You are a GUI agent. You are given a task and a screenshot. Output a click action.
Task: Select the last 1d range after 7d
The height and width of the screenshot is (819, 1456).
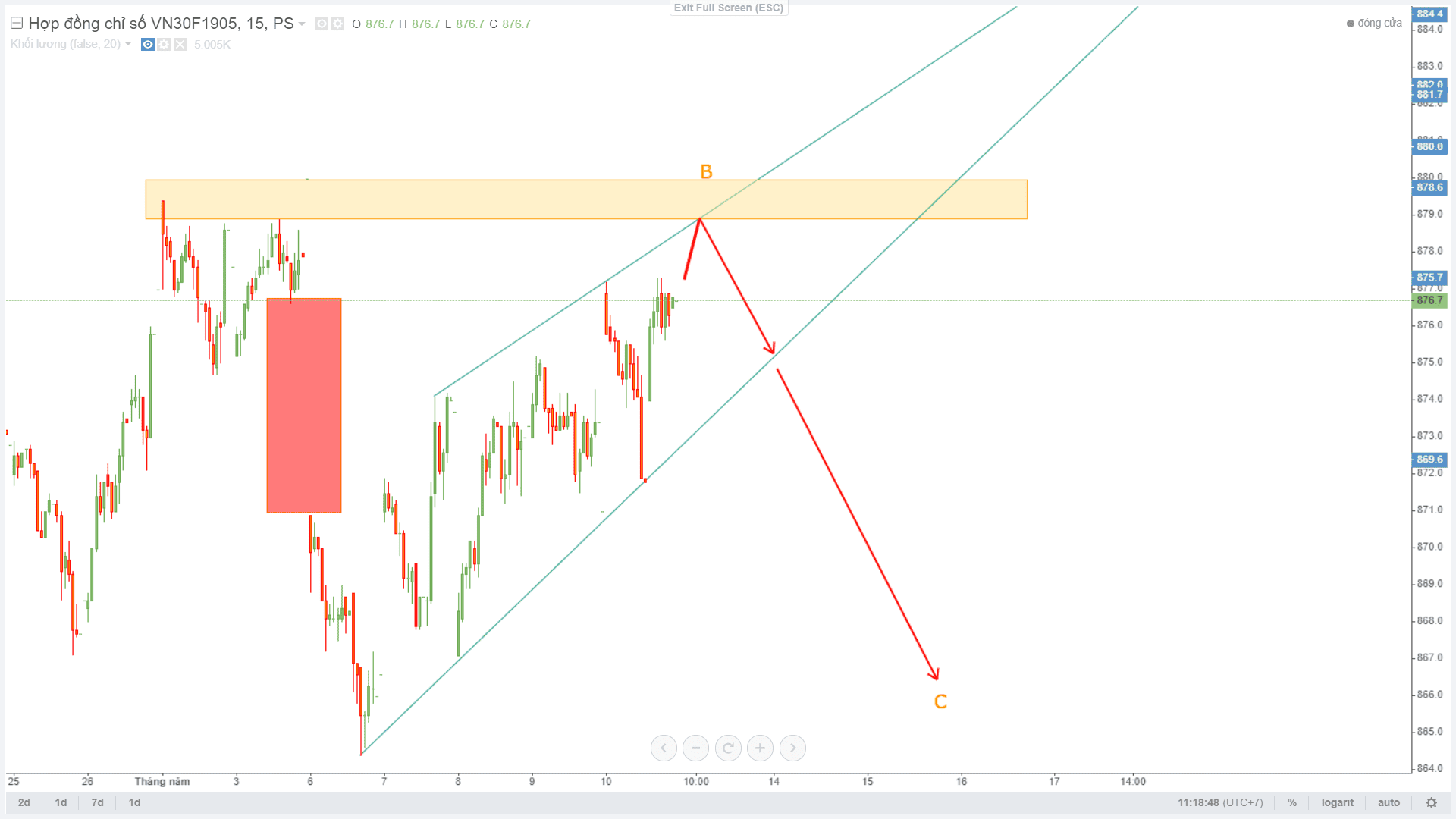134,802
